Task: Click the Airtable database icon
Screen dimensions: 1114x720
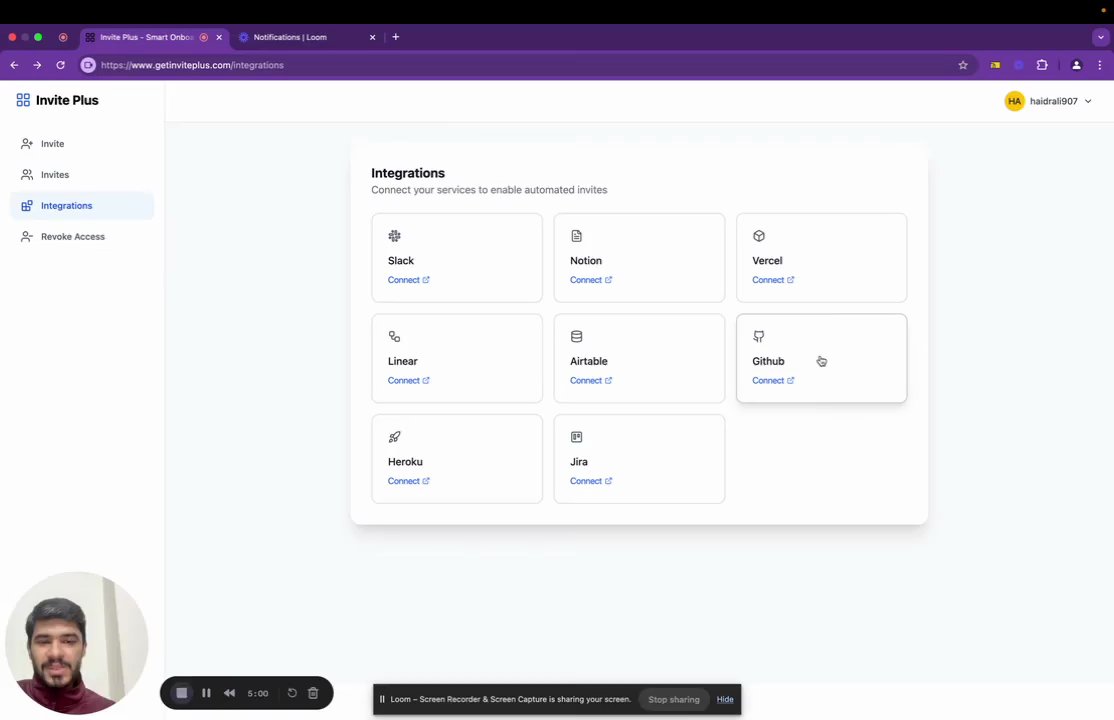Action: (x=576, y=336)
